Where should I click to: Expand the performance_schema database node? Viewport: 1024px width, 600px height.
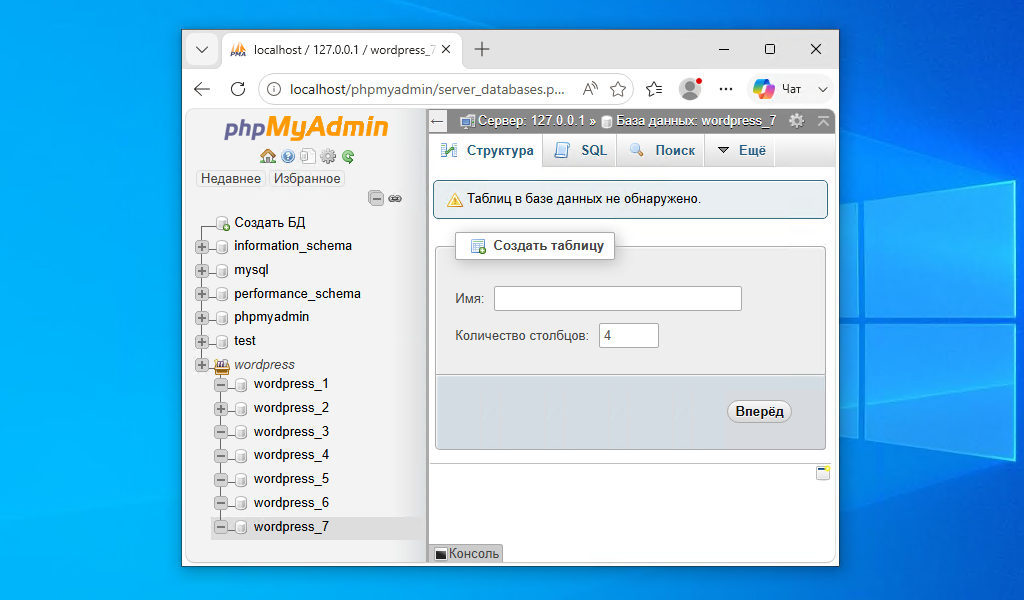202,294
